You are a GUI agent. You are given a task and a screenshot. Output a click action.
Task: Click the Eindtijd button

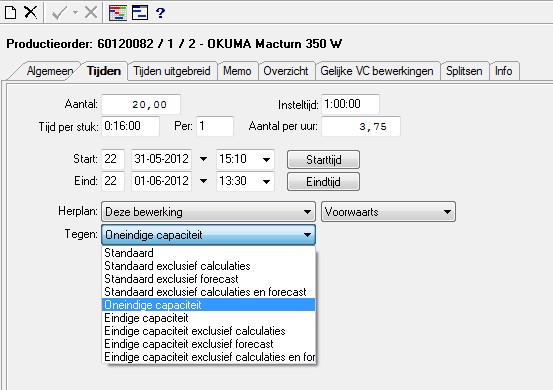click(x=323, y=182)
